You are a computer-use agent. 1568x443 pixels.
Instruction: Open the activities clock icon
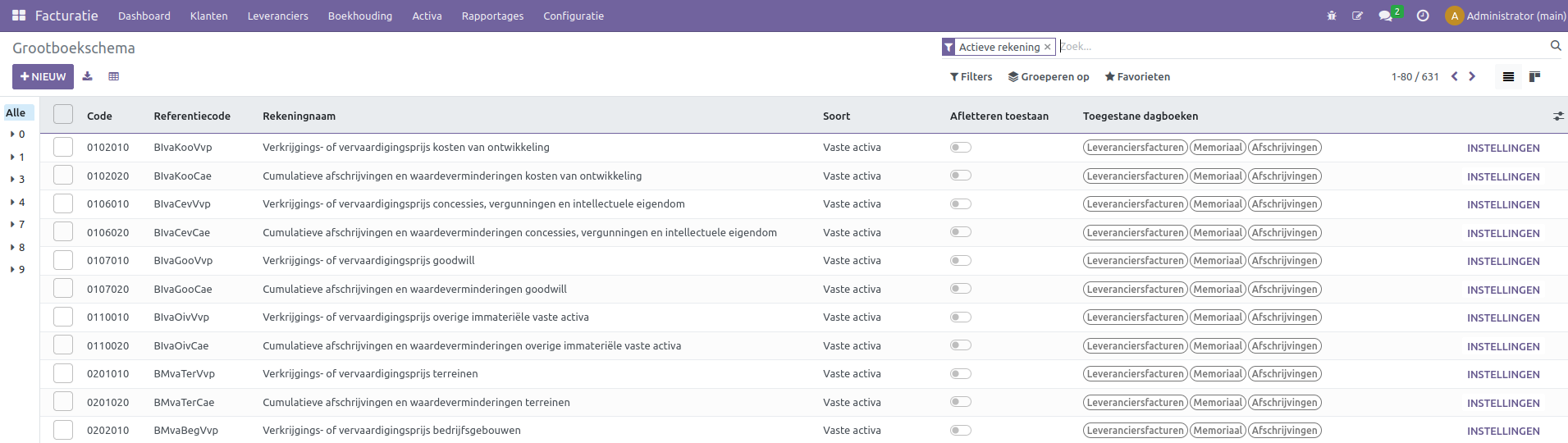click(1423, 16)
